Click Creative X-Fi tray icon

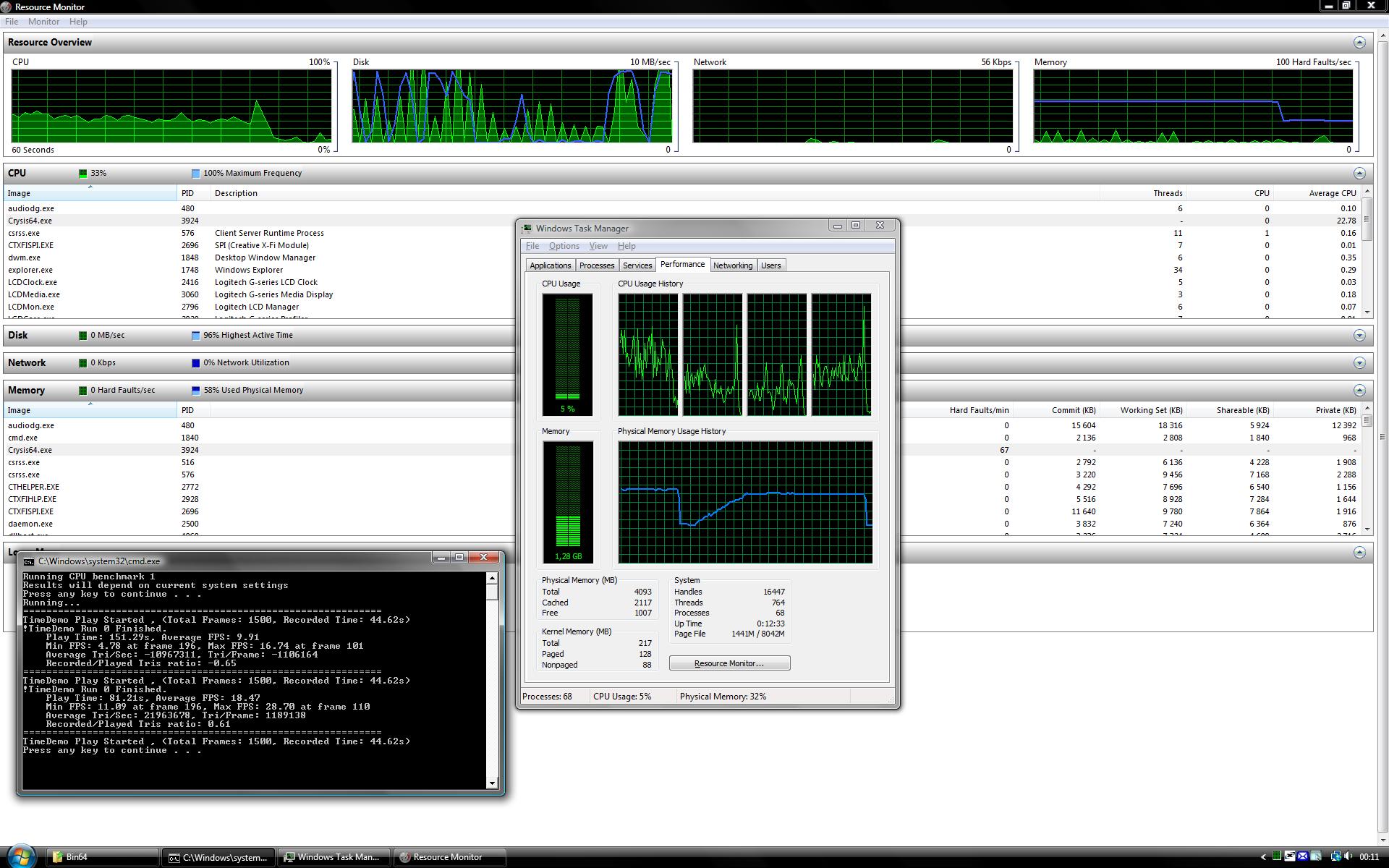pos(1290,856)
